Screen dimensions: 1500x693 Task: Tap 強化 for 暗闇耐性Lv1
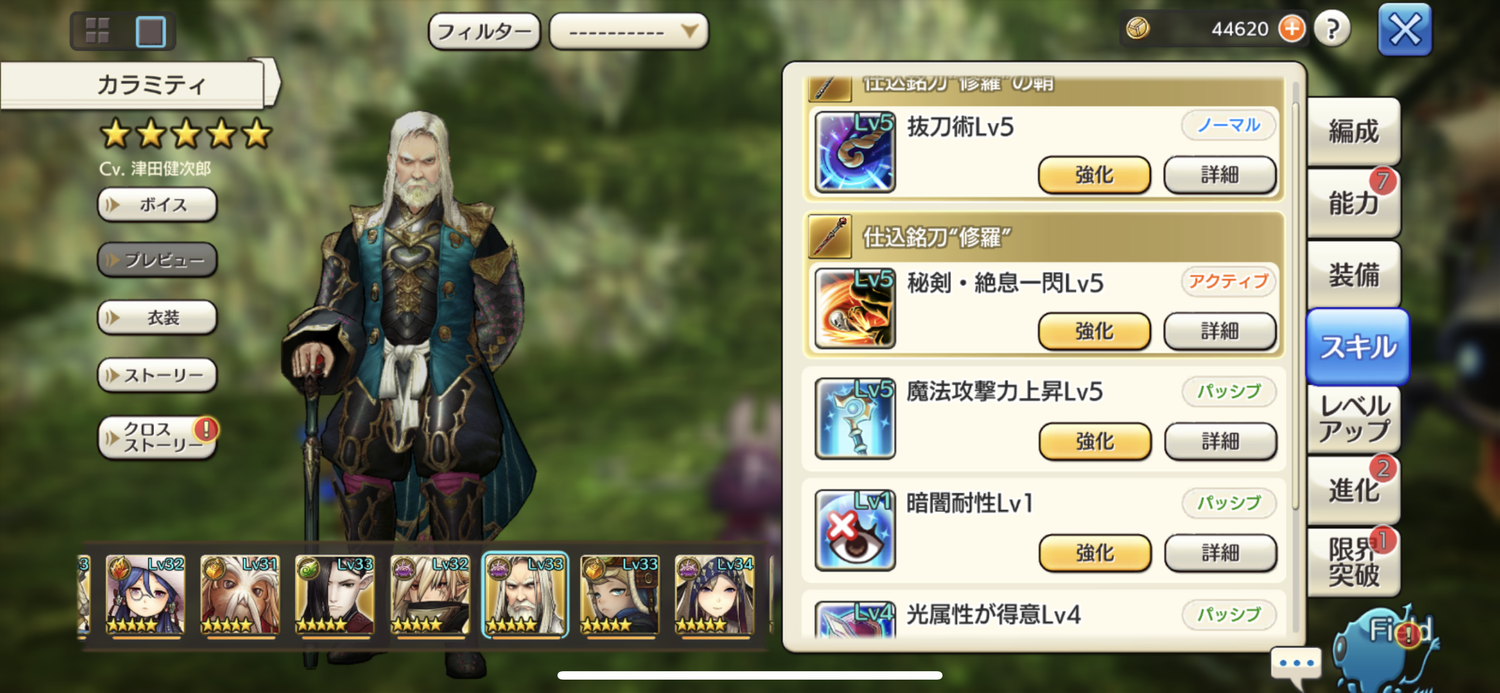point(1095,552)
